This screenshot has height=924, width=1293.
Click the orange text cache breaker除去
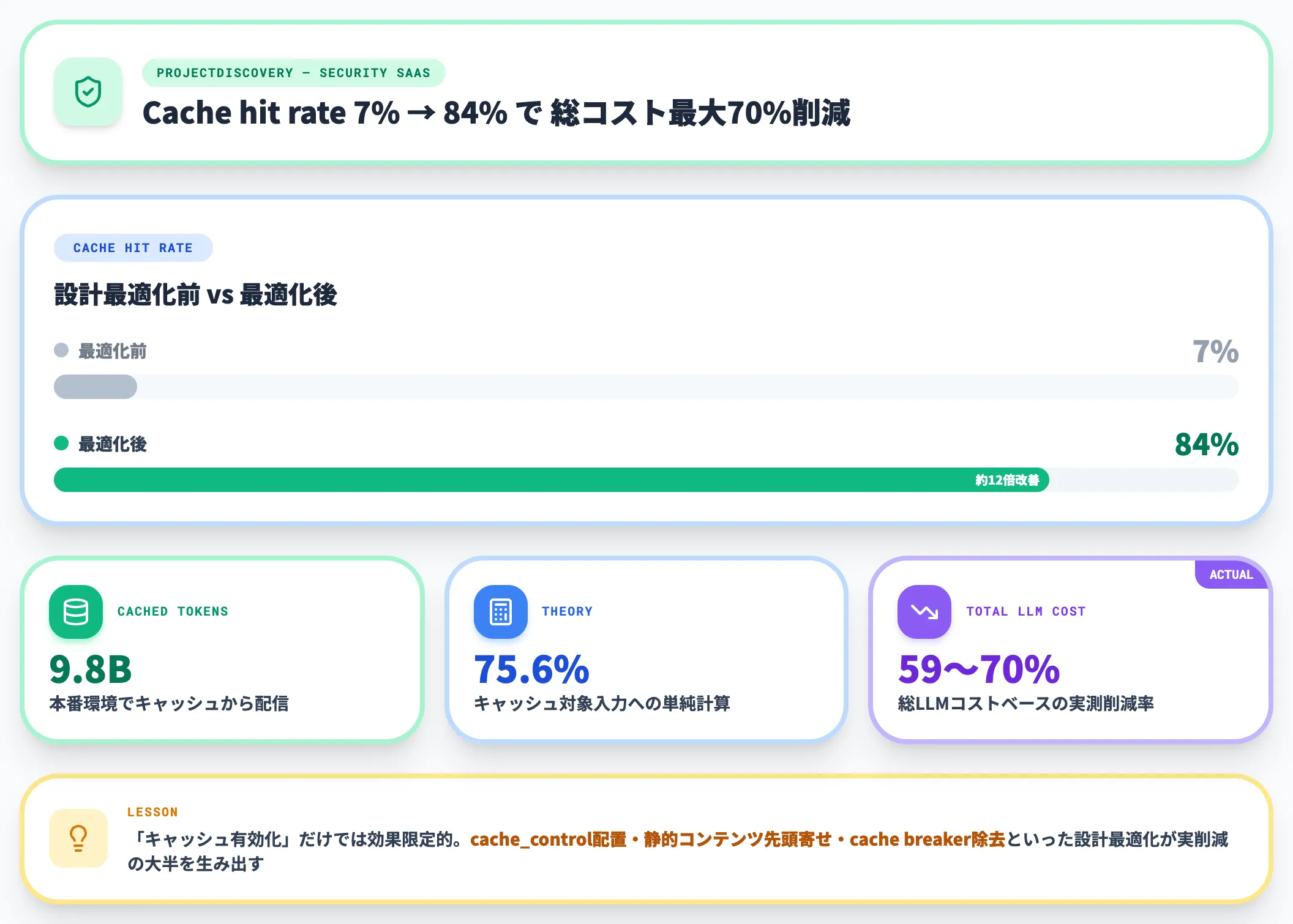[x=928, y=839]
